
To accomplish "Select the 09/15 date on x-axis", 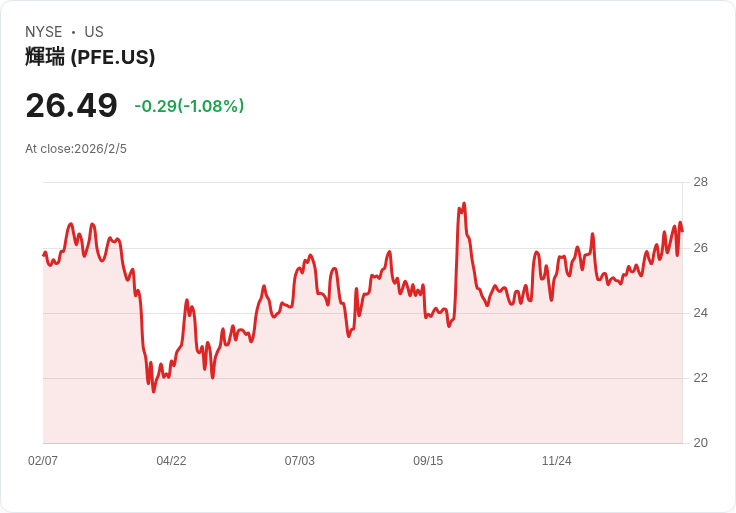I will (x=428, y=461).
